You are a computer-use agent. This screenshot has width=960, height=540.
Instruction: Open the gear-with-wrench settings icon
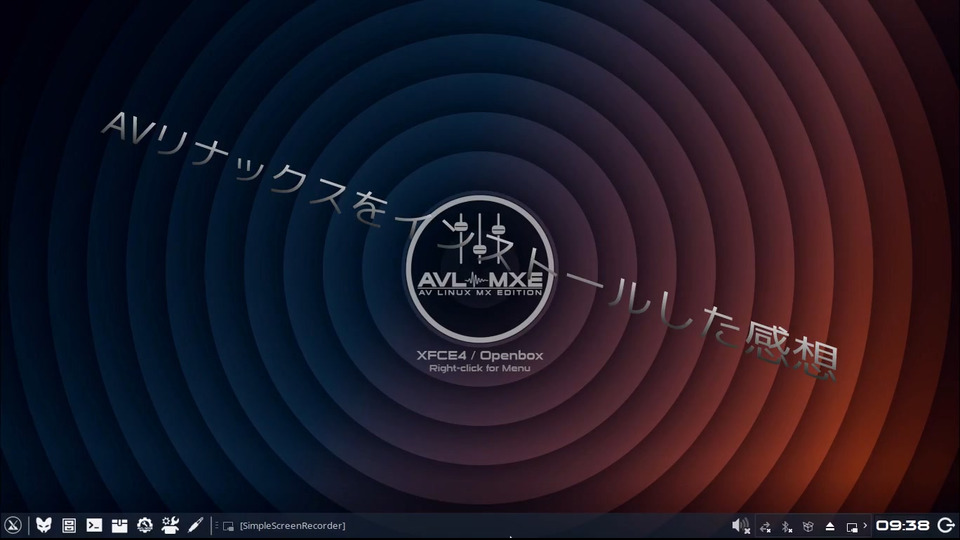[144, 525]
